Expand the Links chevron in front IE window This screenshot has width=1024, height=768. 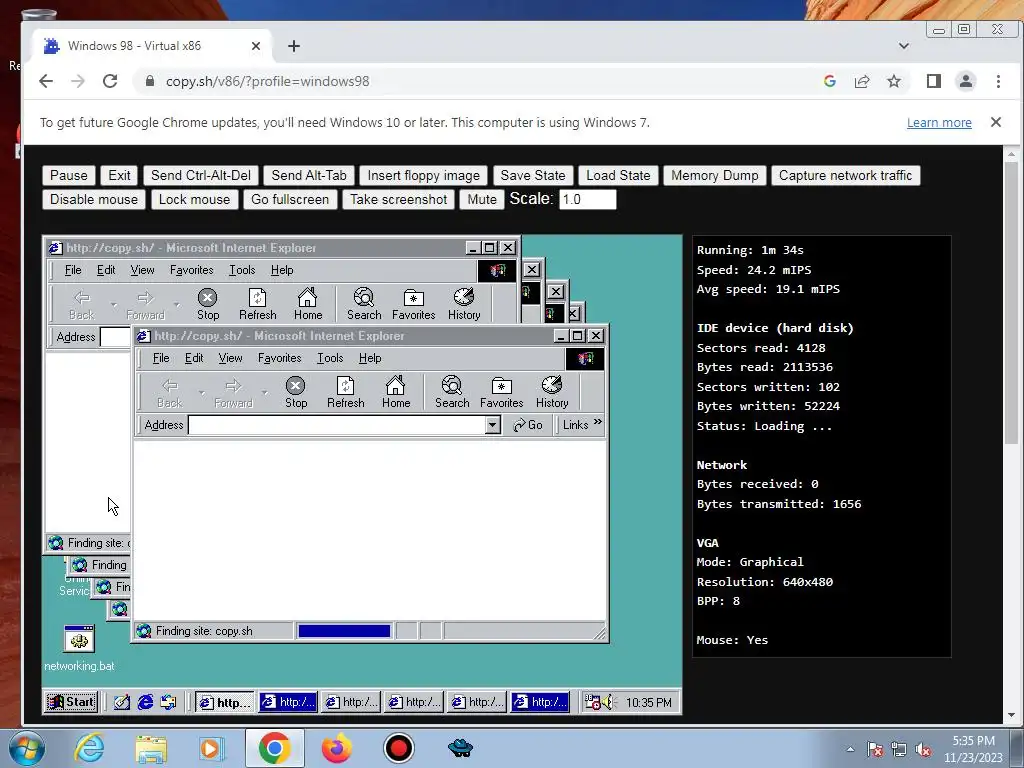tap(598, 423)
